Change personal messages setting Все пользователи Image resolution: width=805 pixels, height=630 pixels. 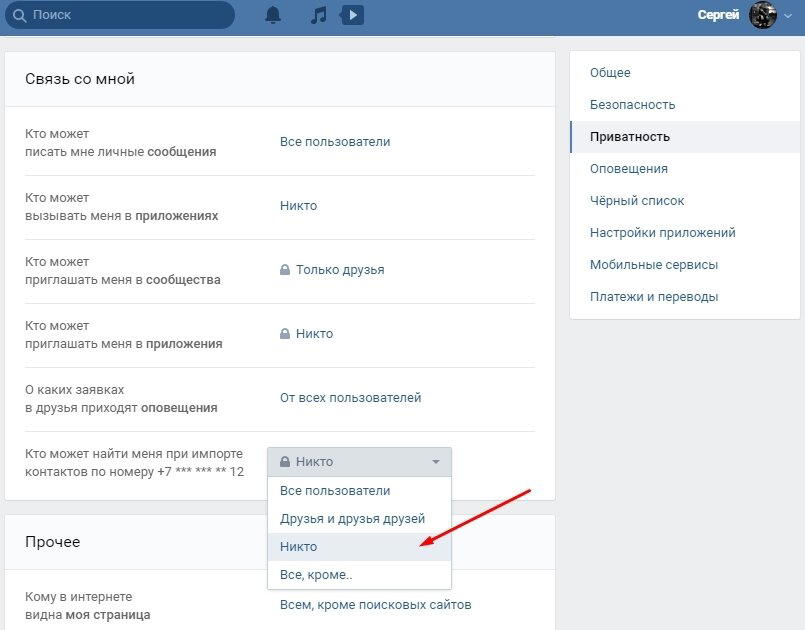(x=335, y=142)
